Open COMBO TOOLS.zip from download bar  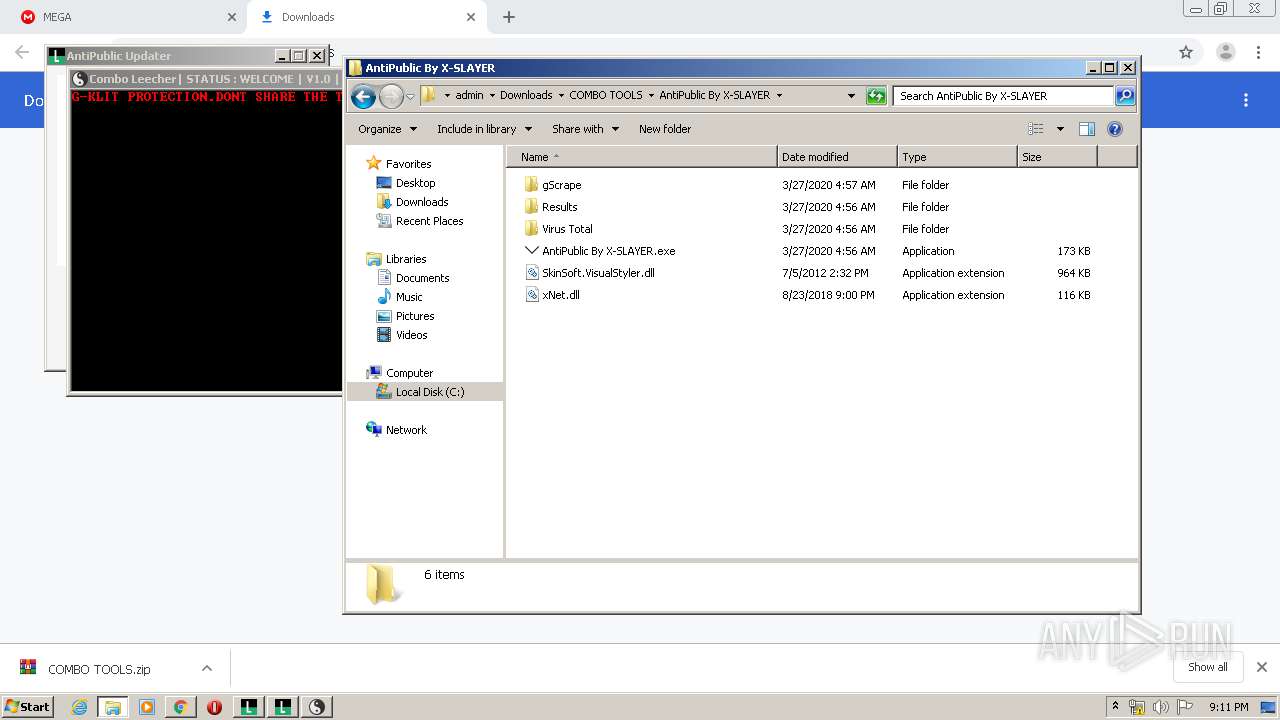point(99,669)
